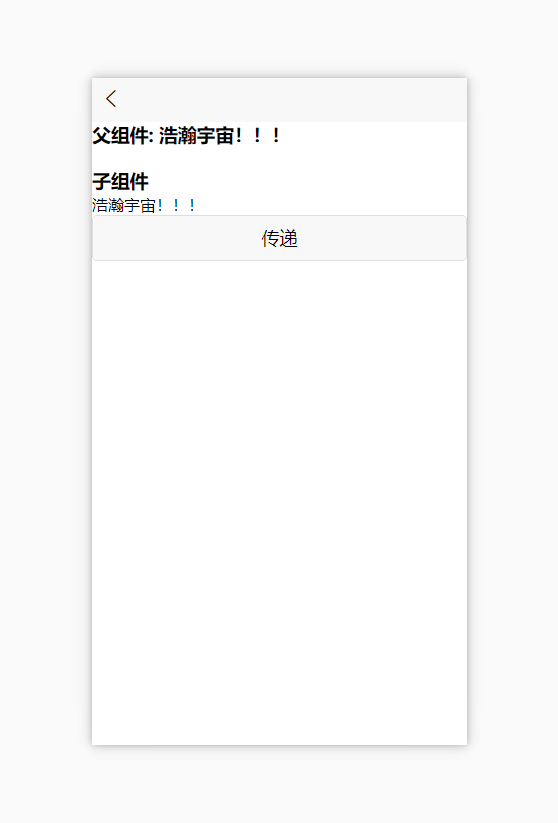The width and height of the screenshot is (558, 823).
Task: Click the right side of the top navigation bar
Action: click(420, 100)
